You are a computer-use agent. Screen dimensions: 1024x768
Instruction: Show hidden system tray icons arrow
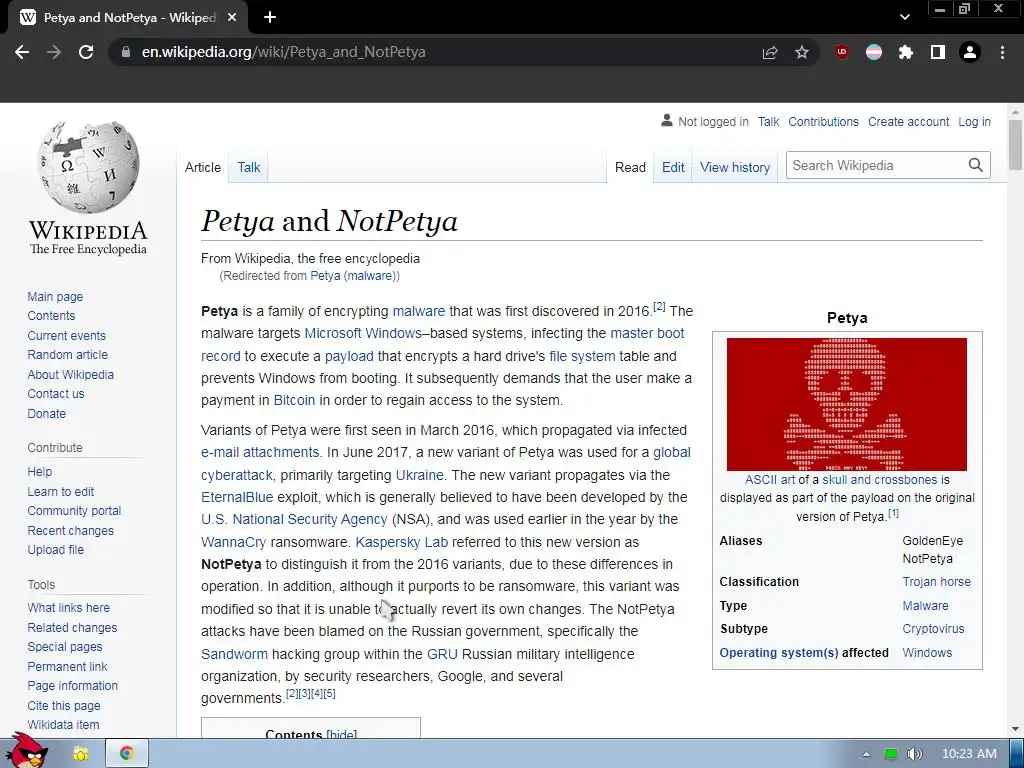tap(866, 754)
